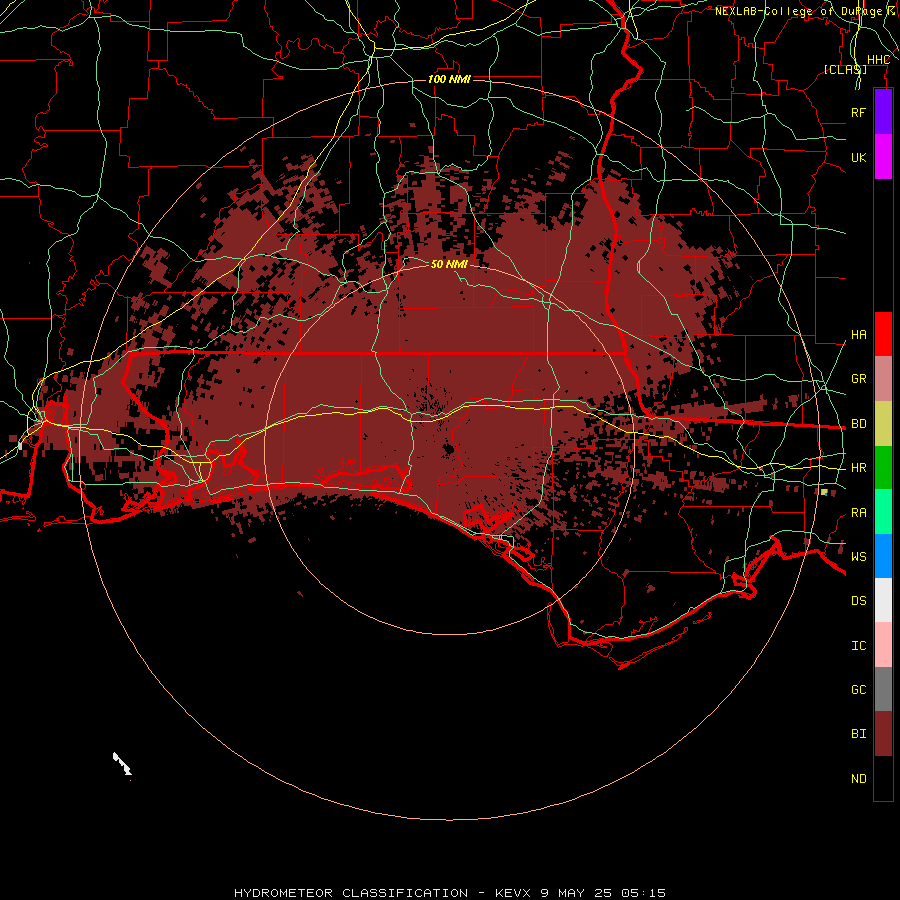This screenshot has width=900, height=900.
Task: Click the HR legend label
Action: [x=859, y=468]
